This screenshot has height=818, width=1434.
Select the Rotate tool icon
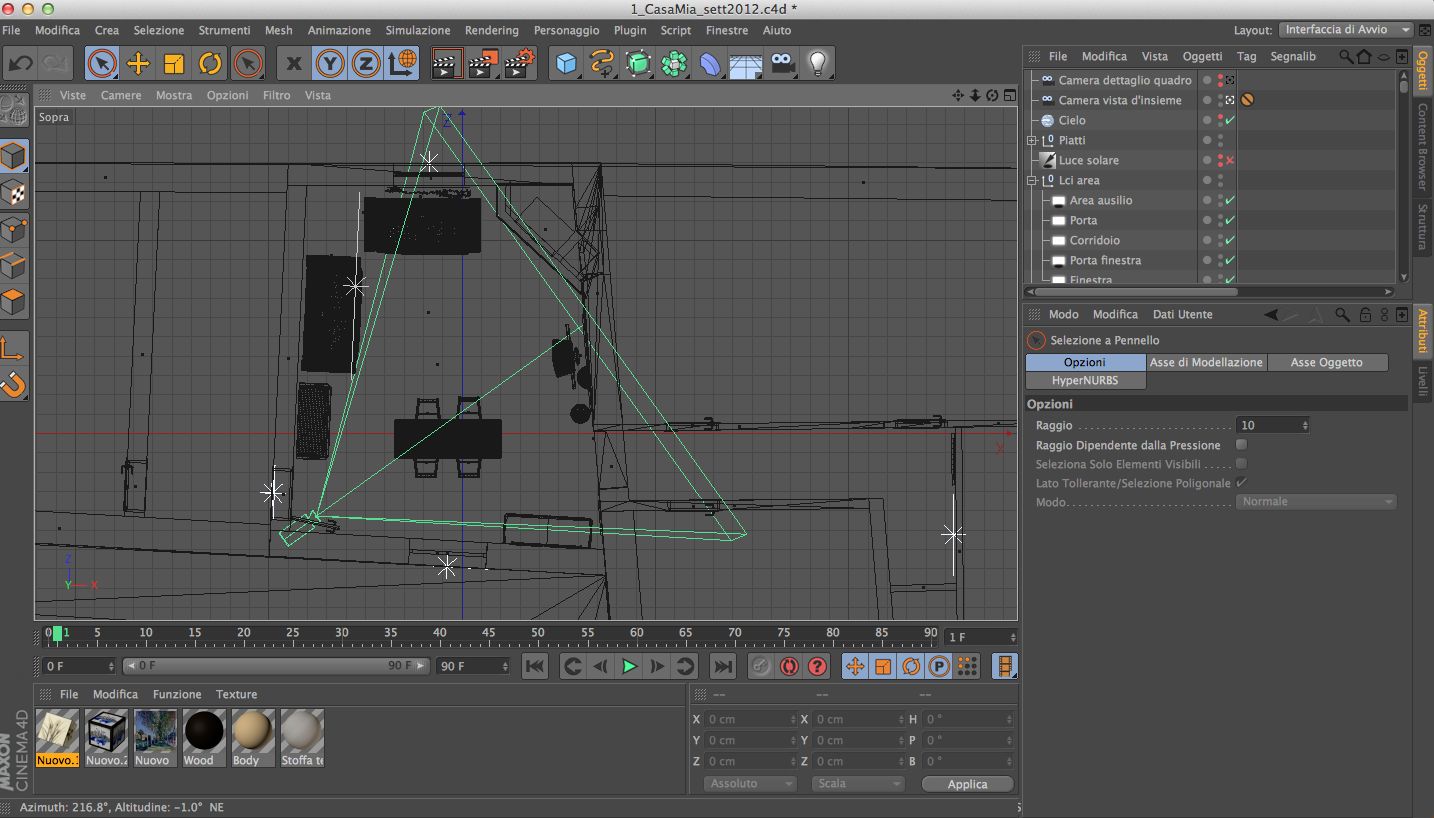click(210, 64)
